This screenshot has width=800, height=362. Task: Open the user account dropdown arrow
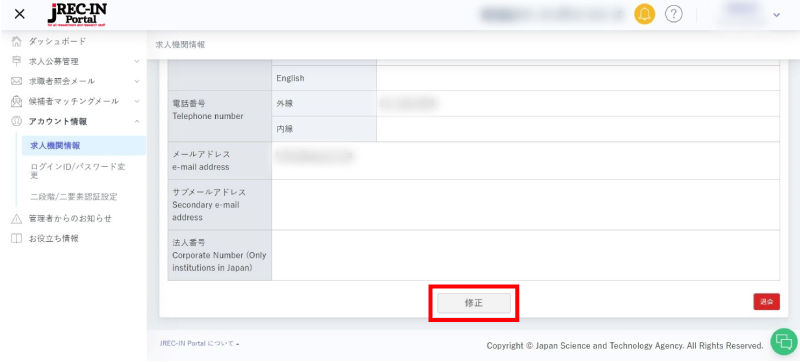pyautogui.click(x=777, y=15)
